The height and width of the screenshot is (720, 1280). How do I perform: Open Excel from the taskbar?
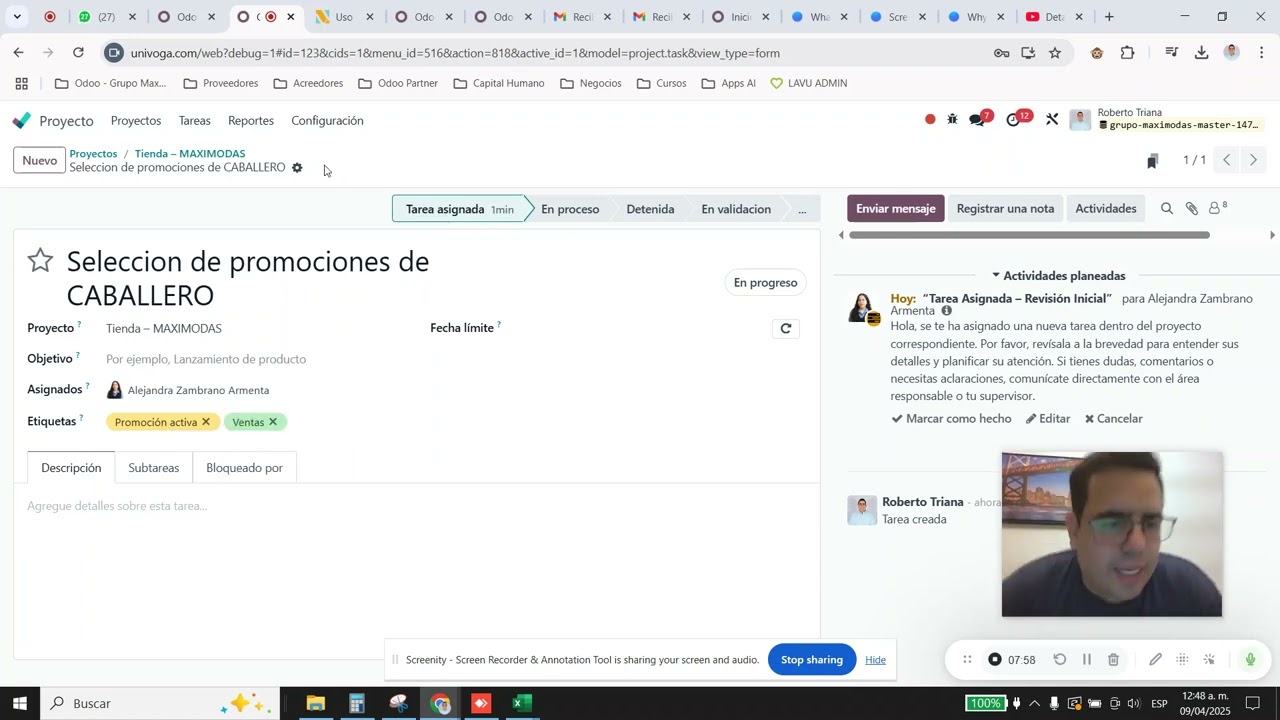tap(521, 704)
